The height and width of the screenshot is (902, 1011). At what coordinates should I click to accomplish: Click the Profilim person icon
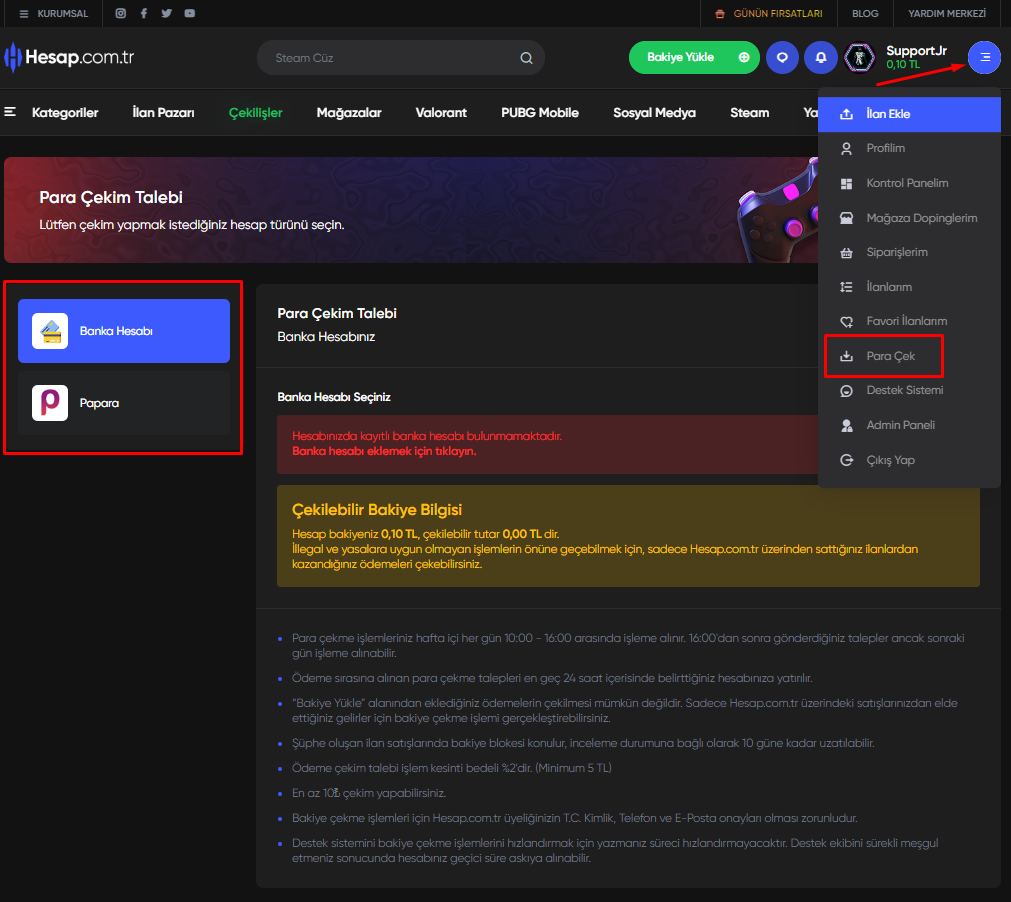(x=847, y=149)
